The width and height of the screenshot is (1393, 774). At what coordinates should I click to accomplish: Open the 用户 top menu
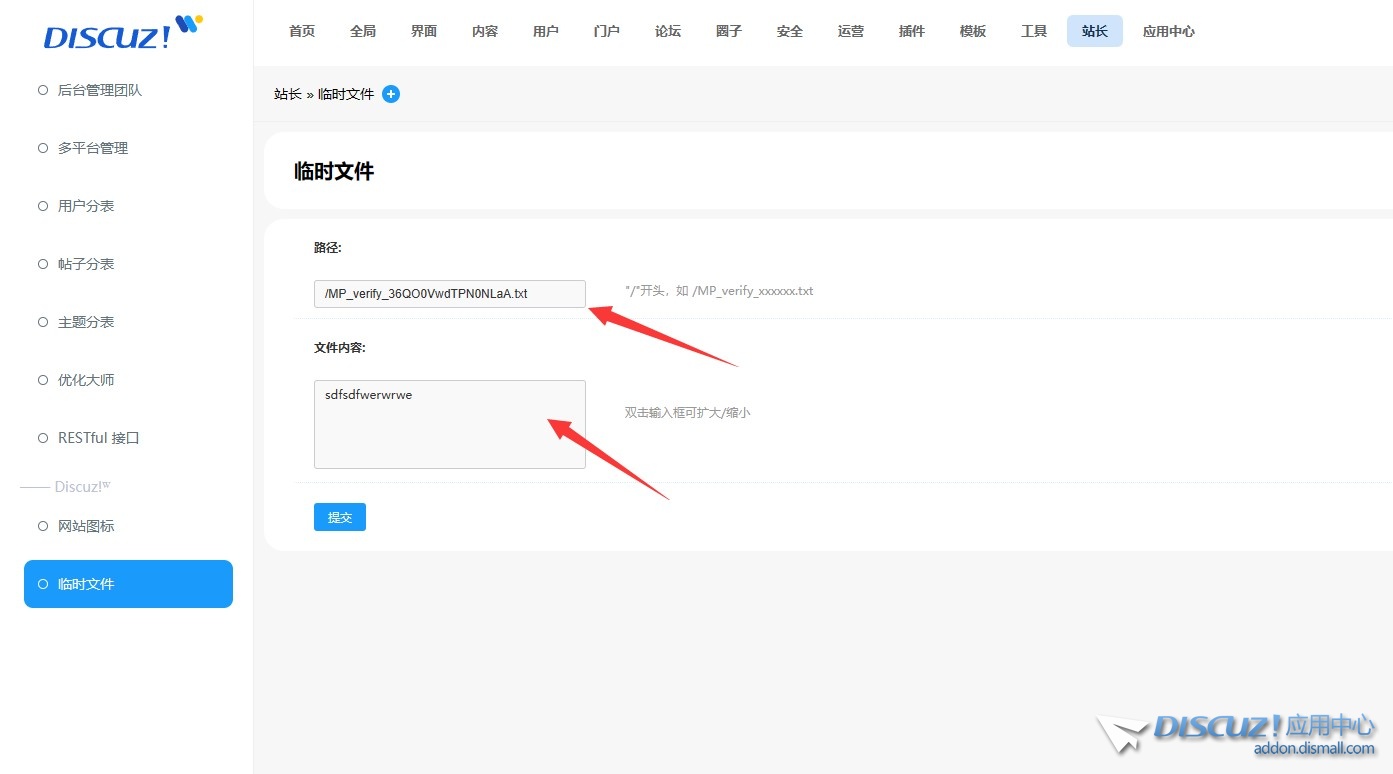[x=546, y=31]
